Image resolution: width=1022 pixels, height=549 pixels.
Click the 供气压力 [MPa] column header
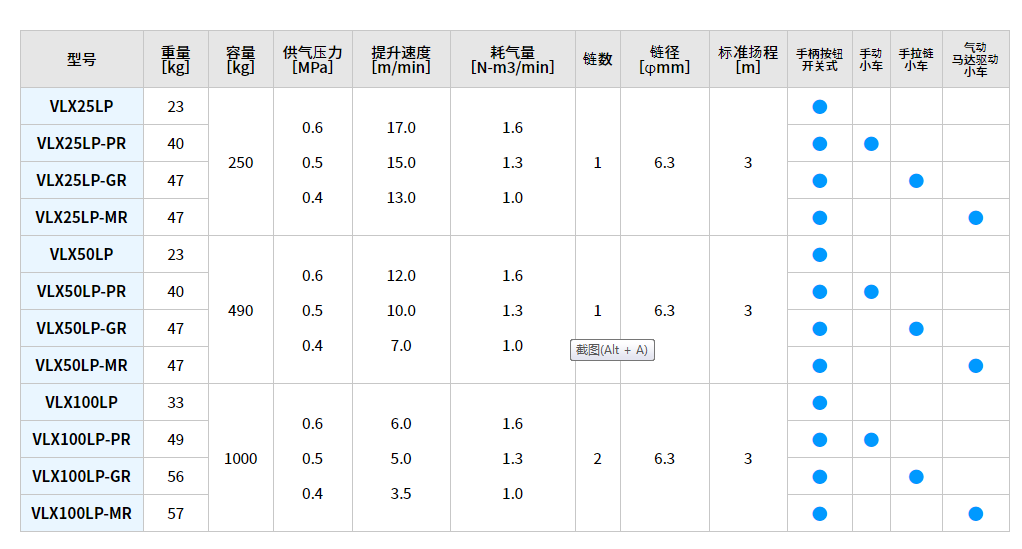click(x=313, y=59)
